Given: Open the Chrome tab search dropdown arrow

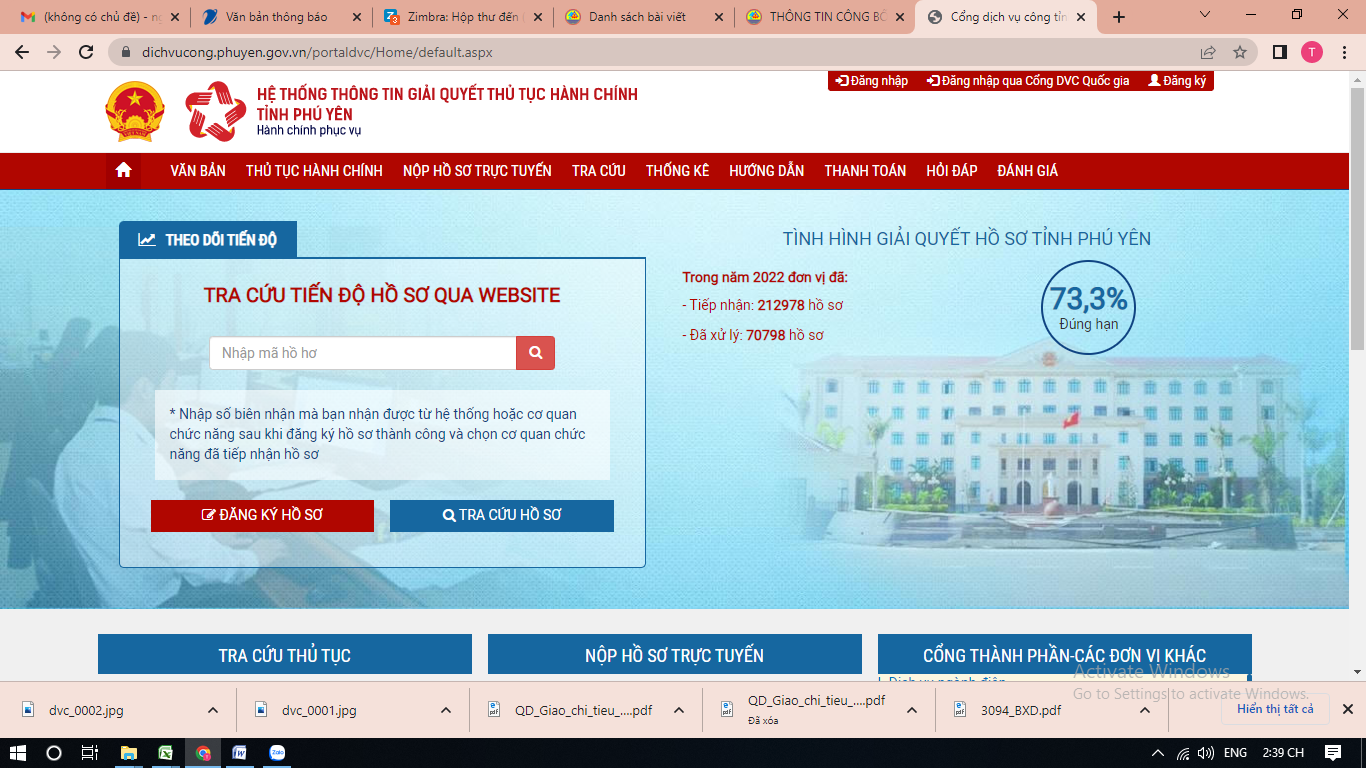Looking at the screenshot, I should (1205, 15).
